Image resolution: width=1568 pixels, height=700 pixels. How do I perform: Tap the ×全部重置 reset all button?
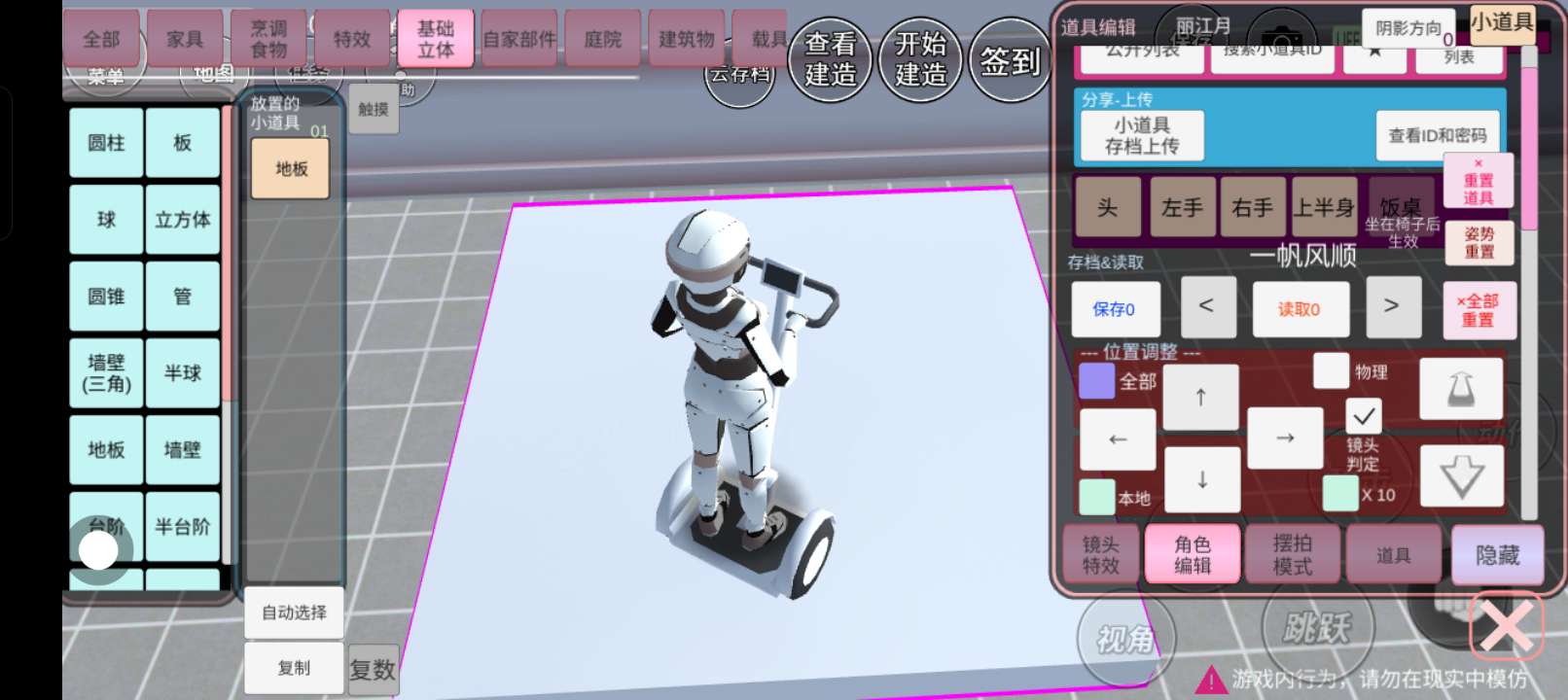click(1478, 309)
